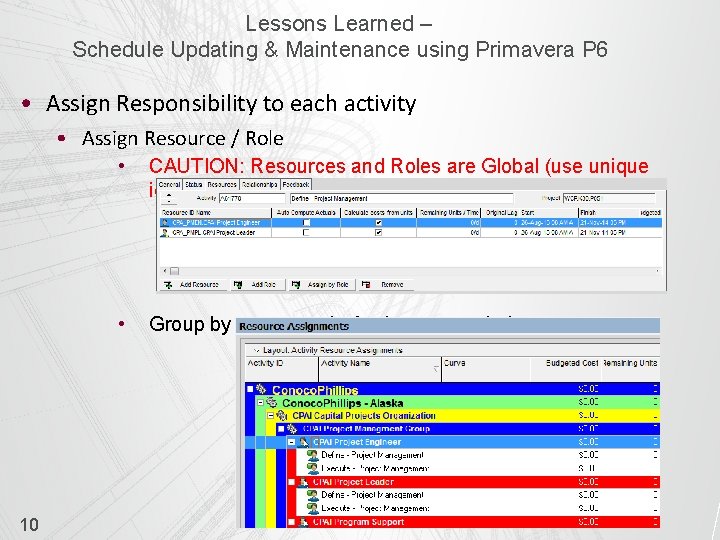
Task: Click the Execute assignment icon under Project Engineer
Action: pos(313,468)
